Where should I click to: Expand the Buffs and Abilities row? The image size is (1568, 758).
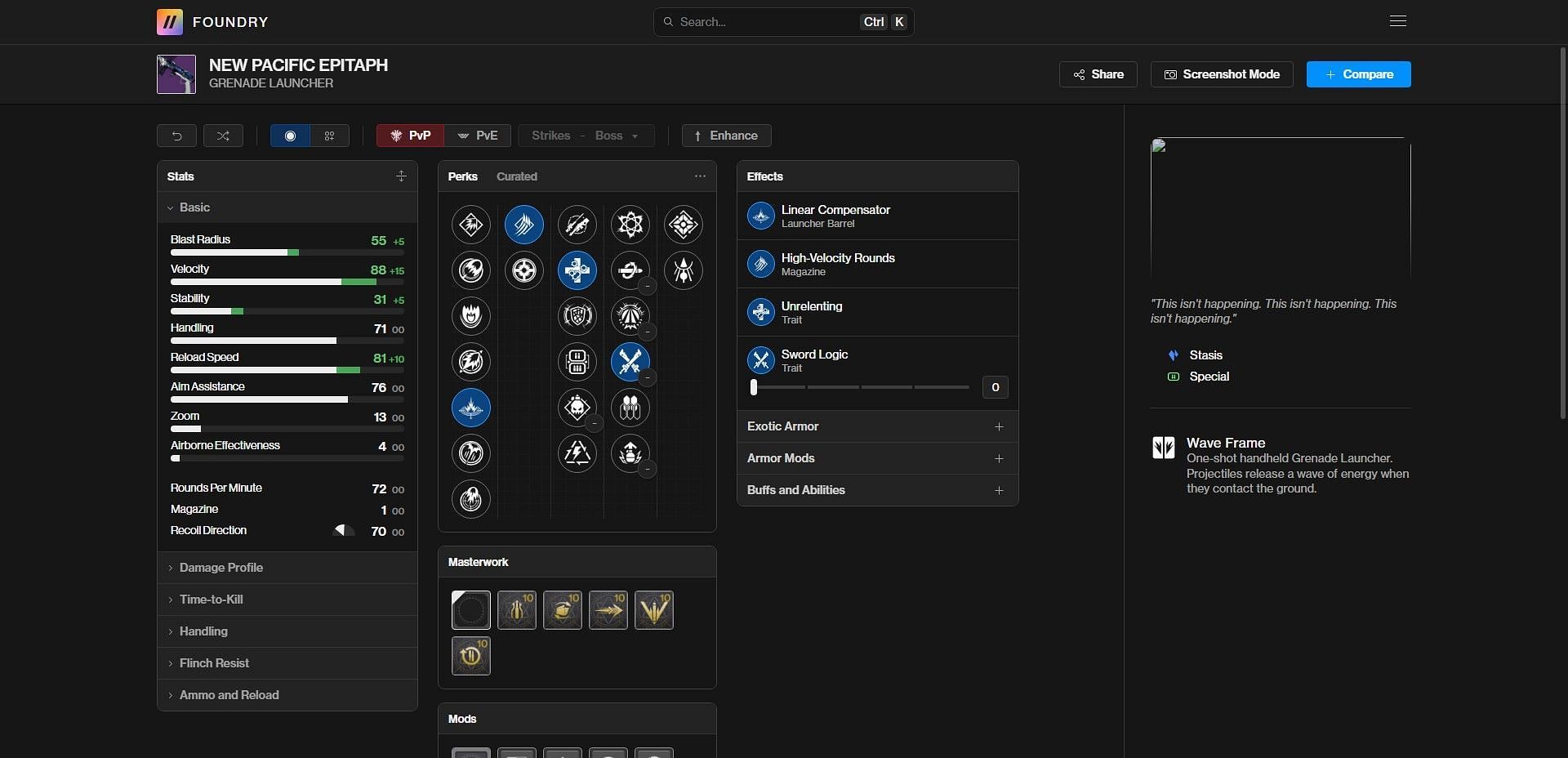coord(878,490)
